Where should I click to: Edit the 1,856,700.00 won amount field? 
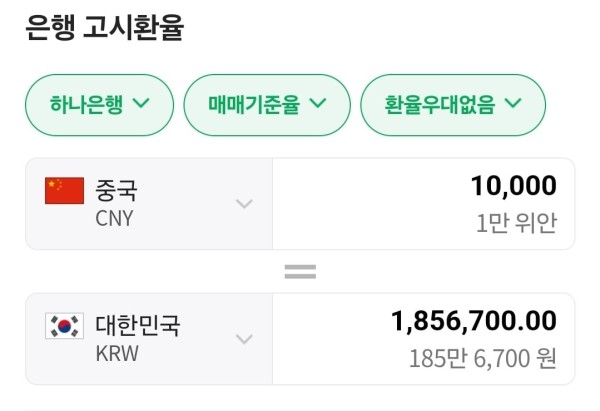[424, 339]
